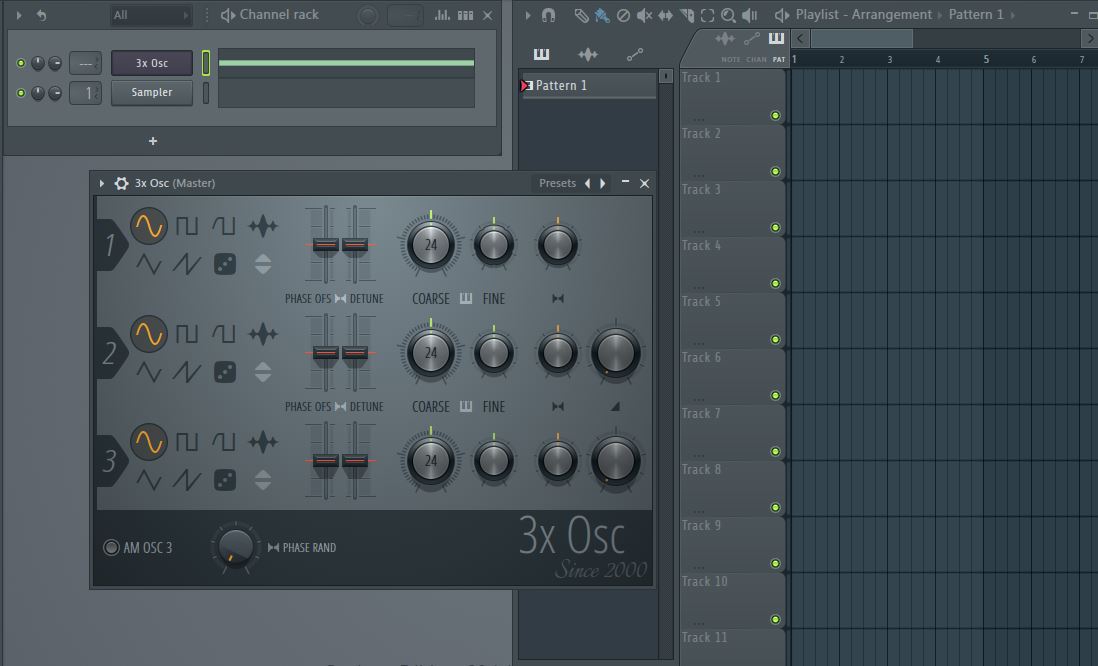This screenshot has height=666, width=1098.
Task: Choose the Select marquee tool in Playlist
Action: [707, 15]
